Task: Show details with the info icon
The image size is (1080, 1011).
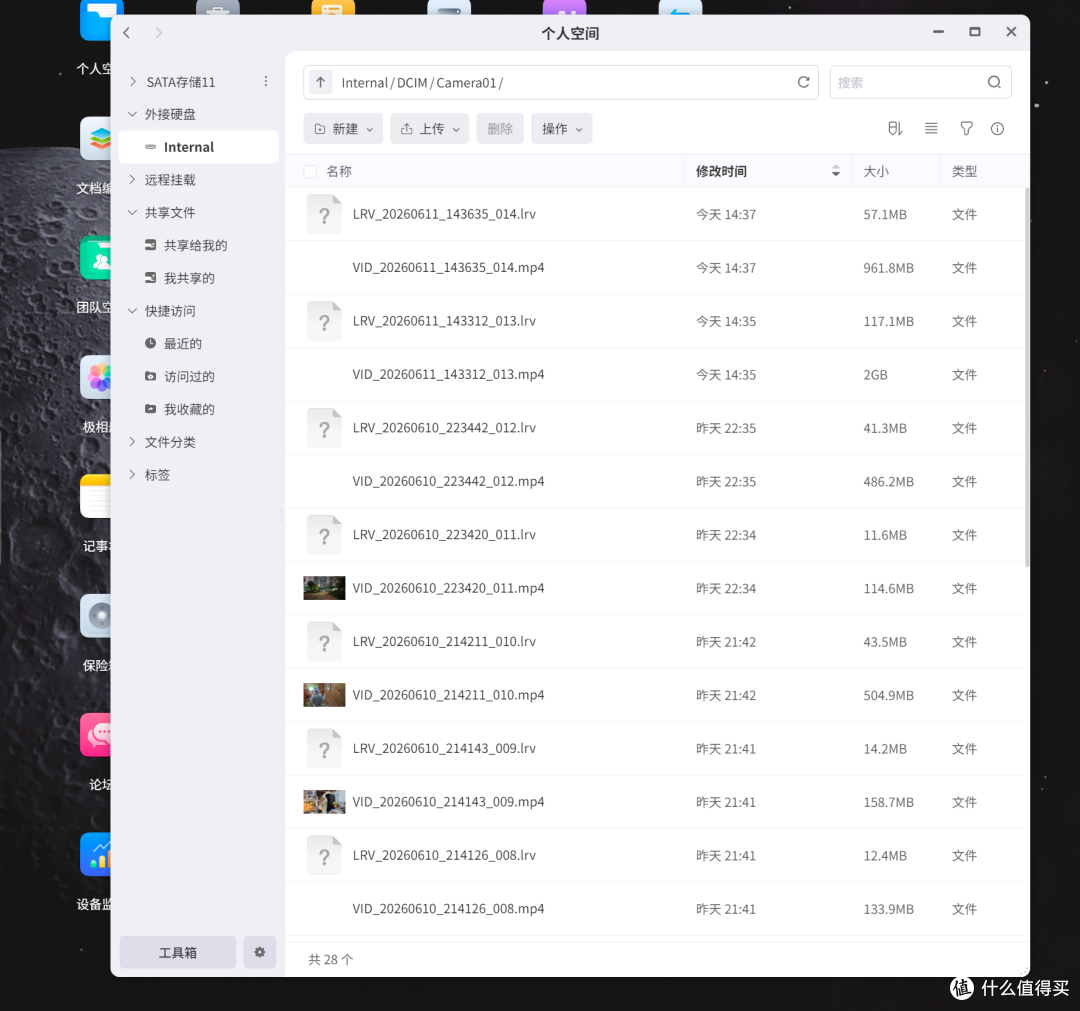Action: point(997,129)
